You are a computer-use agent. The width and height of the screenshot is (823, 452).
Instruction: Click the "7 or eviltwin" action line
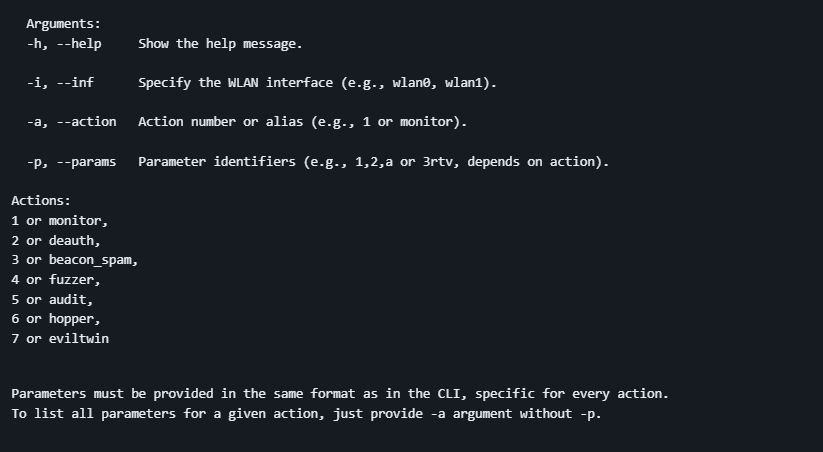(x=60, y=339)
